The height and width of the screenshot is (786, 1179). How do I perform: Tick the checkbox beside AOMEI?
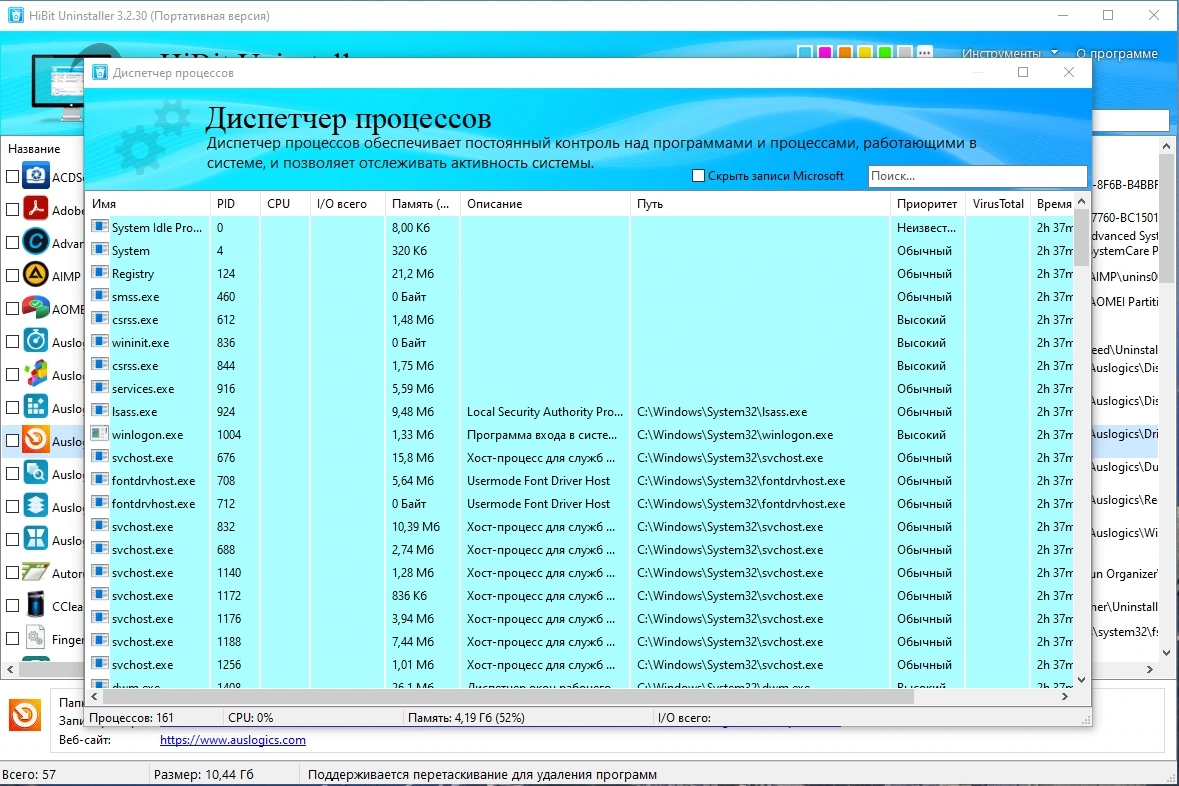pyautogui.click(x=12, y=308)
